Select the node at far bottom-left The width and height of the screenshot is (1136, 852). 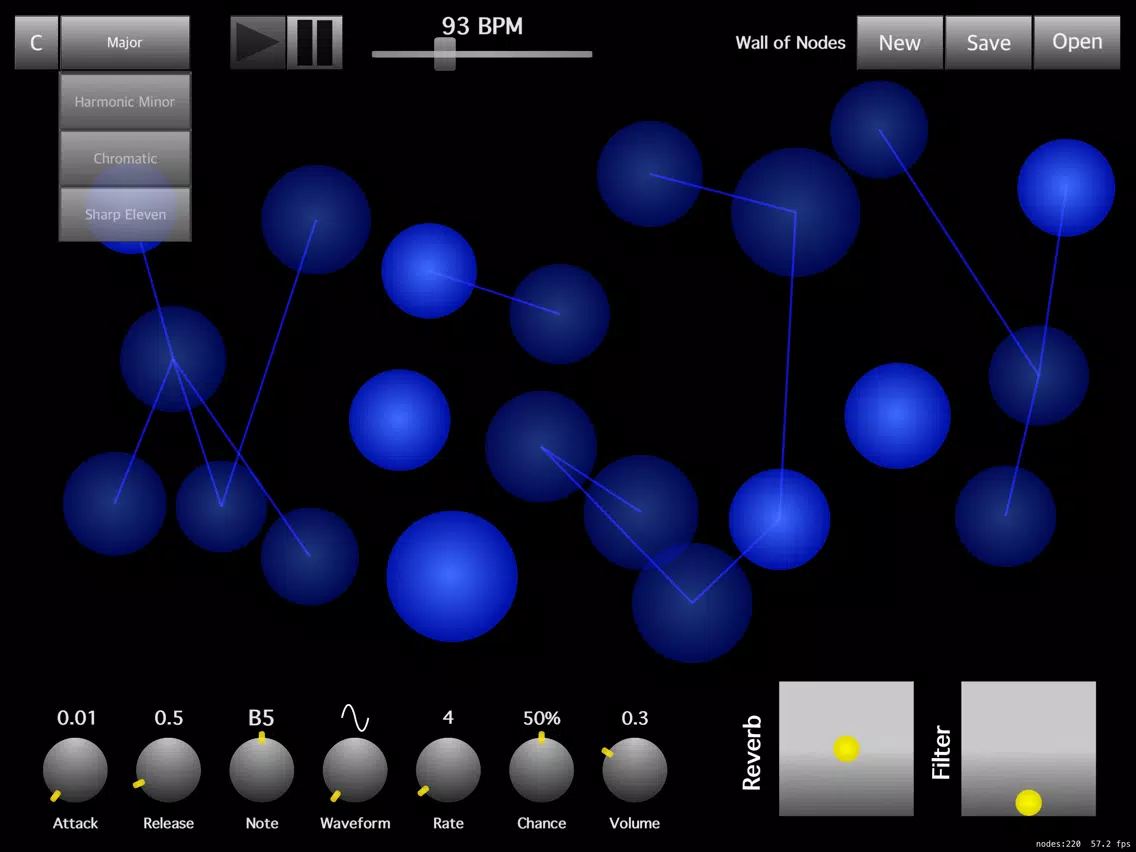[x=114, y=504]
